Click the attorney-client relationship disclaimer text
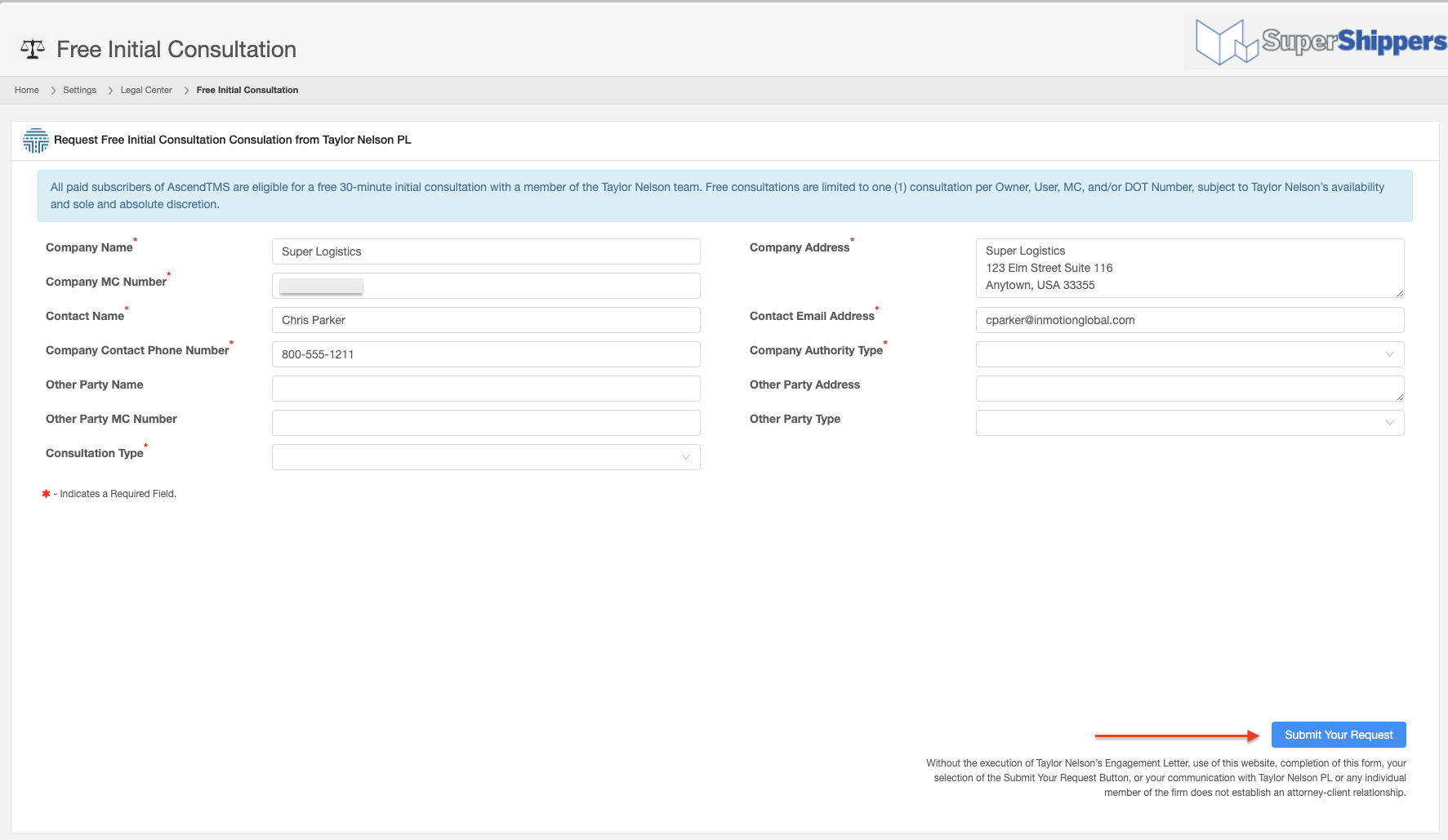Viewport: 1448px width, 840px height. [1166, 778]
